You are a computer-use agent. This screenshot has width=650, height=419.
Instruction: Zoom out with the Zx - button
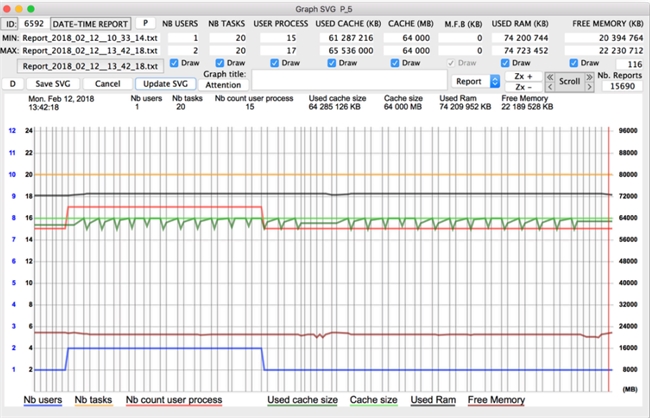(x=522, y=87)
